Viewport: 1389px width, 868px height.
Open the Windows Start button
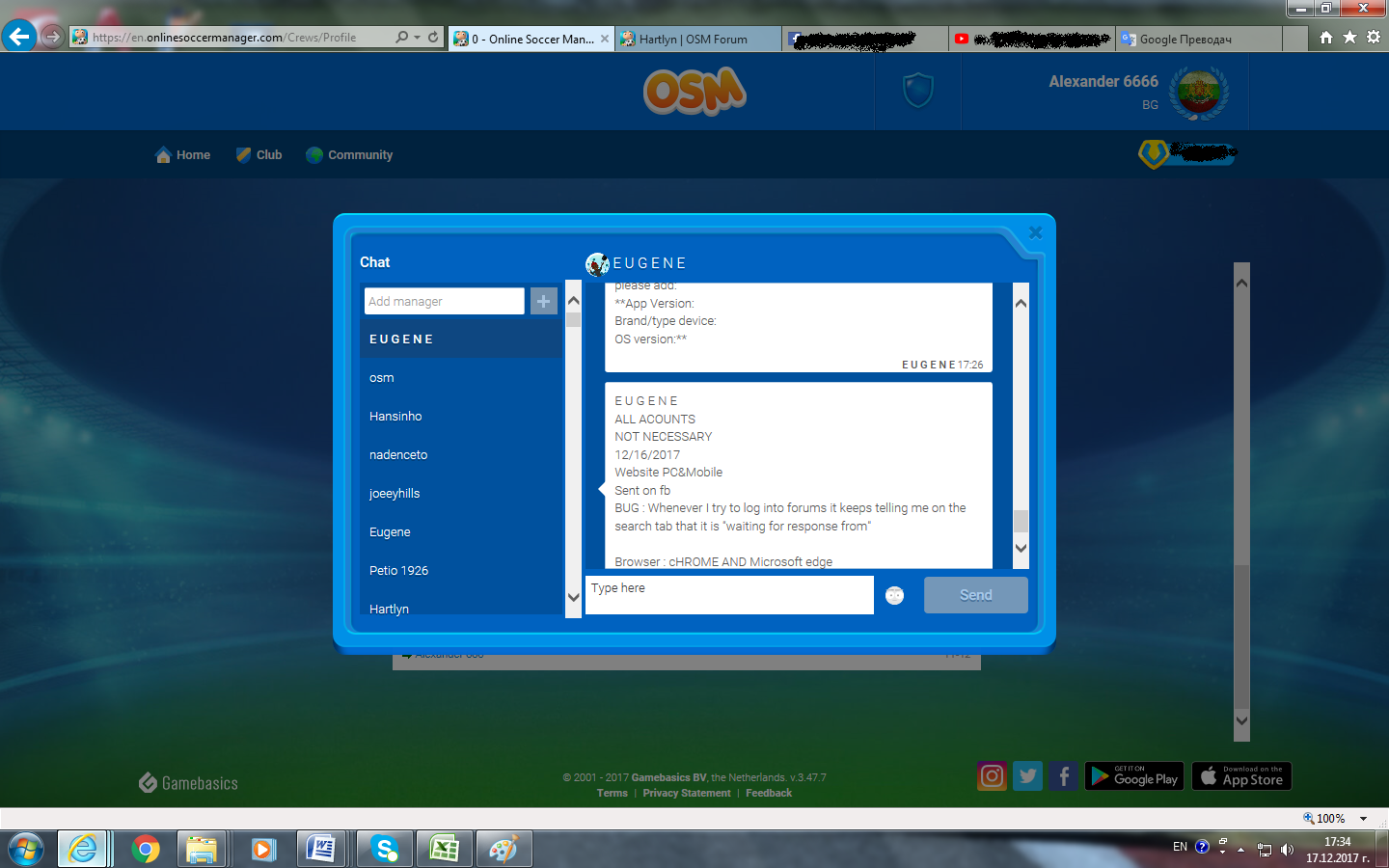(25, 849)
